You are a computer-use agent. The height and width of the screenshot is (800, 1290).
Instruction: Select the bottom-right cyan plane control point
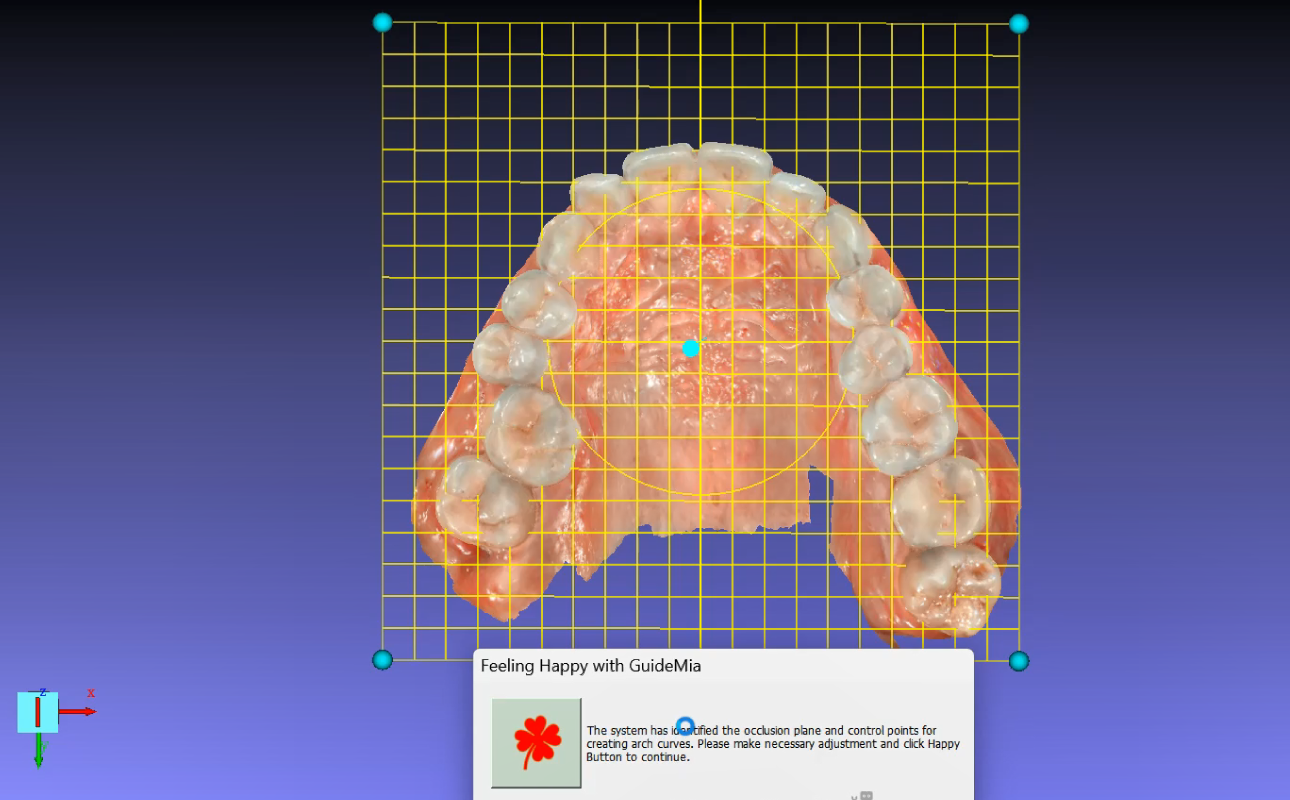(x=1018, y=660)
